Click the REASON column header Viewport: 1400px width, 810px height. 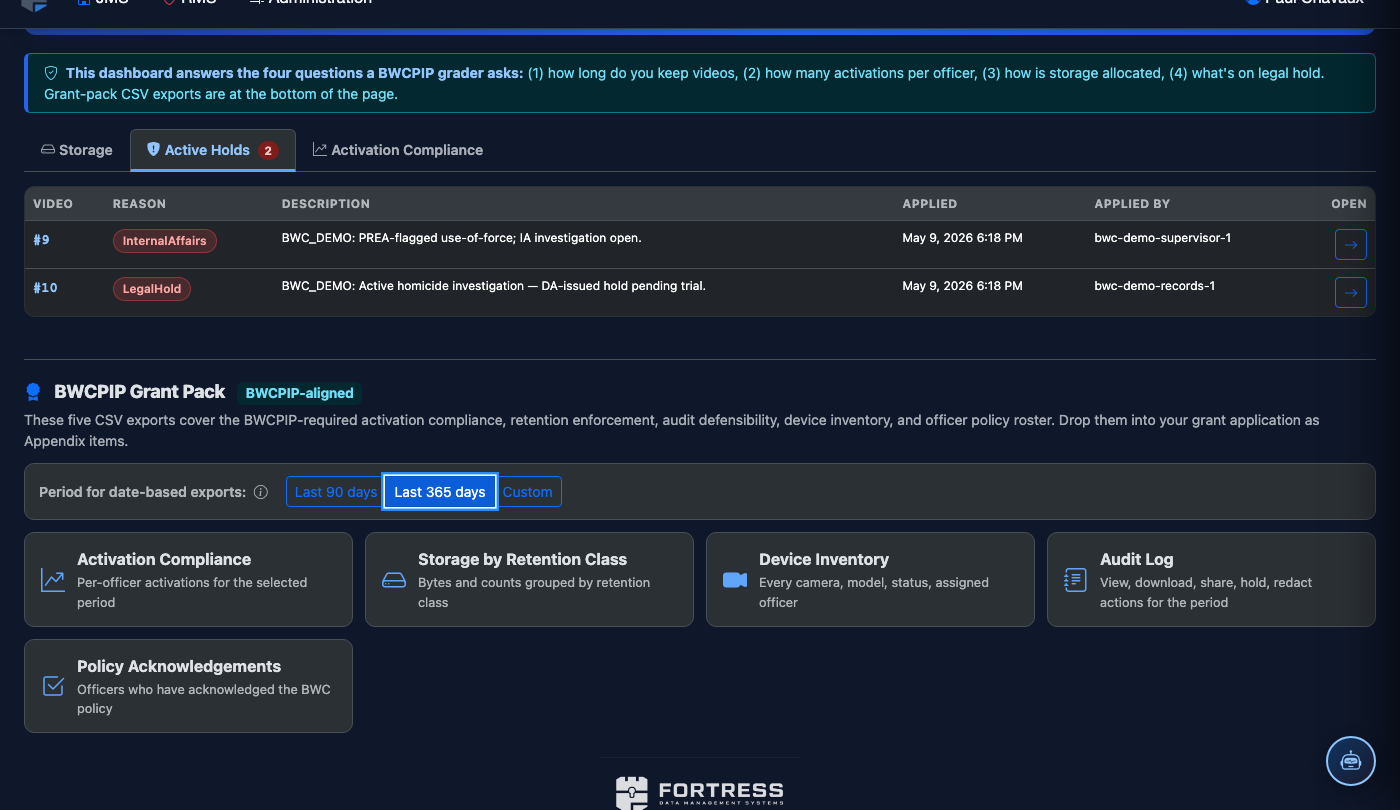tap(139, 204)
